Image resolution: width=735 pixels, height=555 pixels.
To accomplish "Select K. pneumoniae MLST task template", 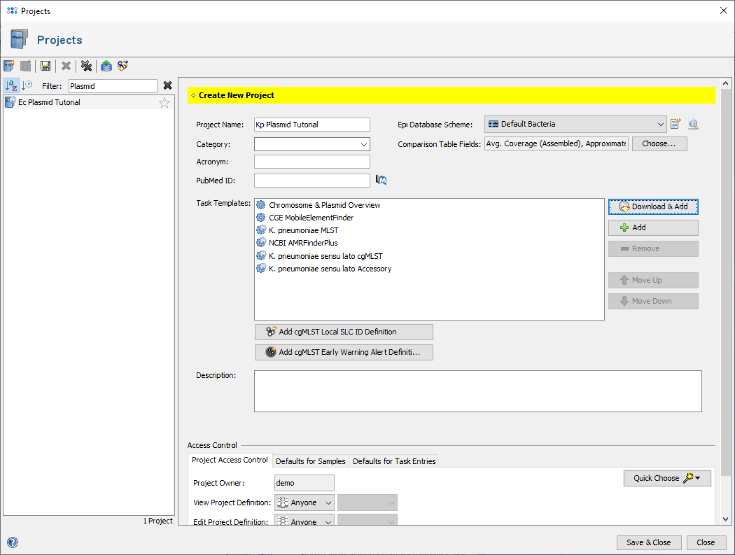I will point(303,231).
